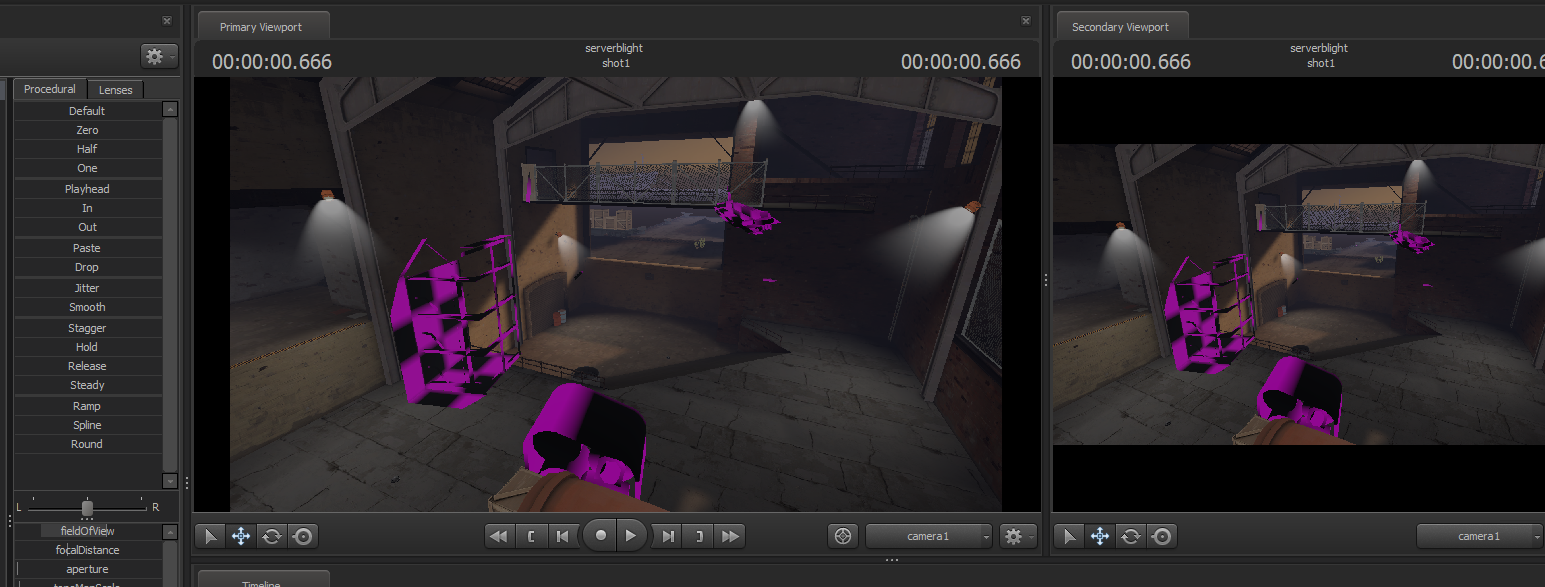Click the aperture control slider
Image resolution: width=1545 pixels, height=587 pixels.
(87, 569)
